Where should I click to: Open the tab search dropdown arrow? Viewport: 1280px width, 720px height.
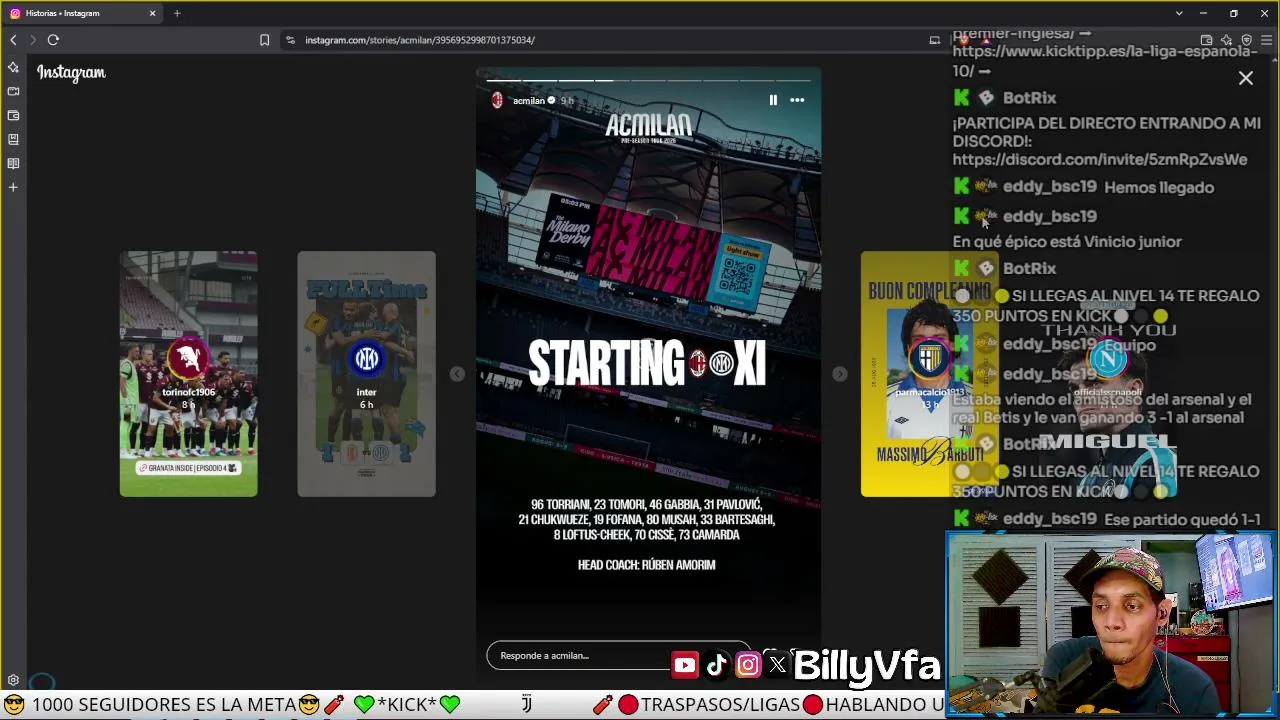1179,13
